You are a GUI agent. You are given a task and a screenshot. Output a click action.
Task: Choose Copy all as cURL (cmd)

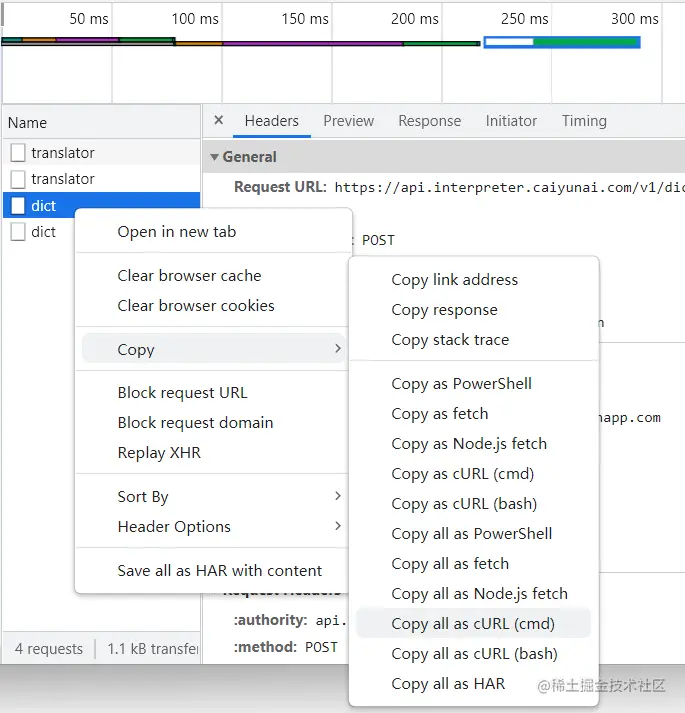click(473, 624)
